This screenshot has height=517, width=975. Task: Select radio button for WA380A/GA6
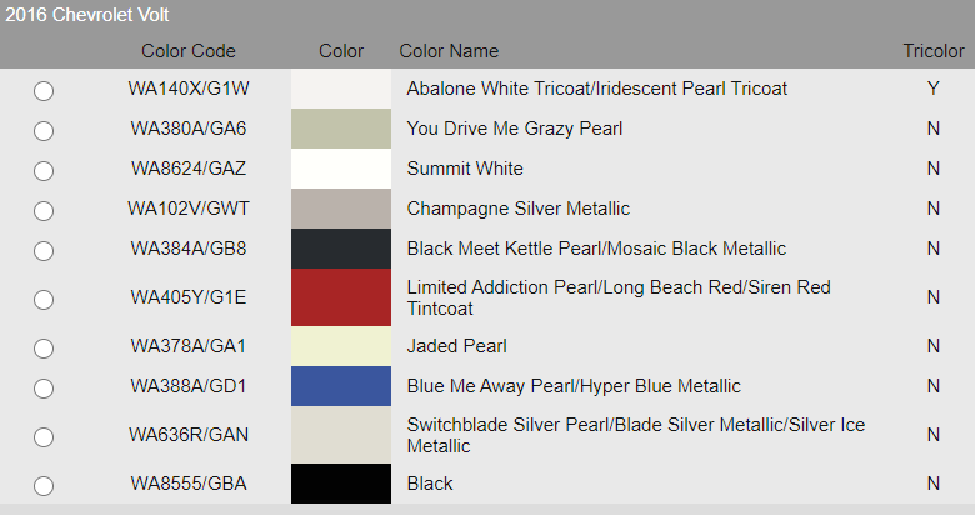[44, 131]
